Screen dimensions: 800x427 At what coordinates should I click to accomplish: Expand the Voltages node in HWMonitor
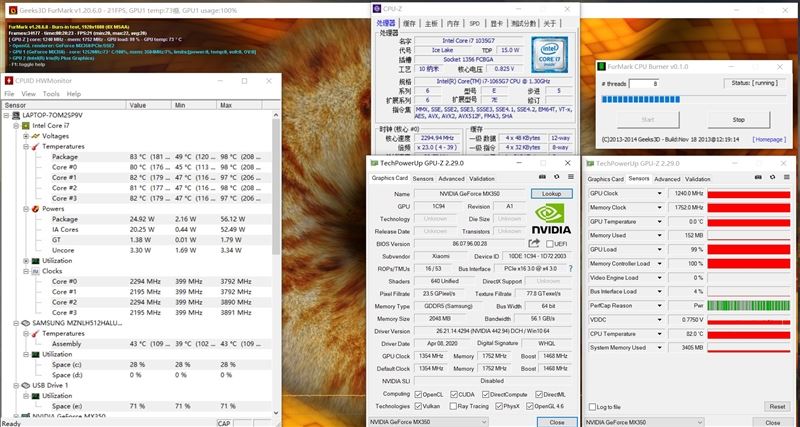click(x=26, y=136)
